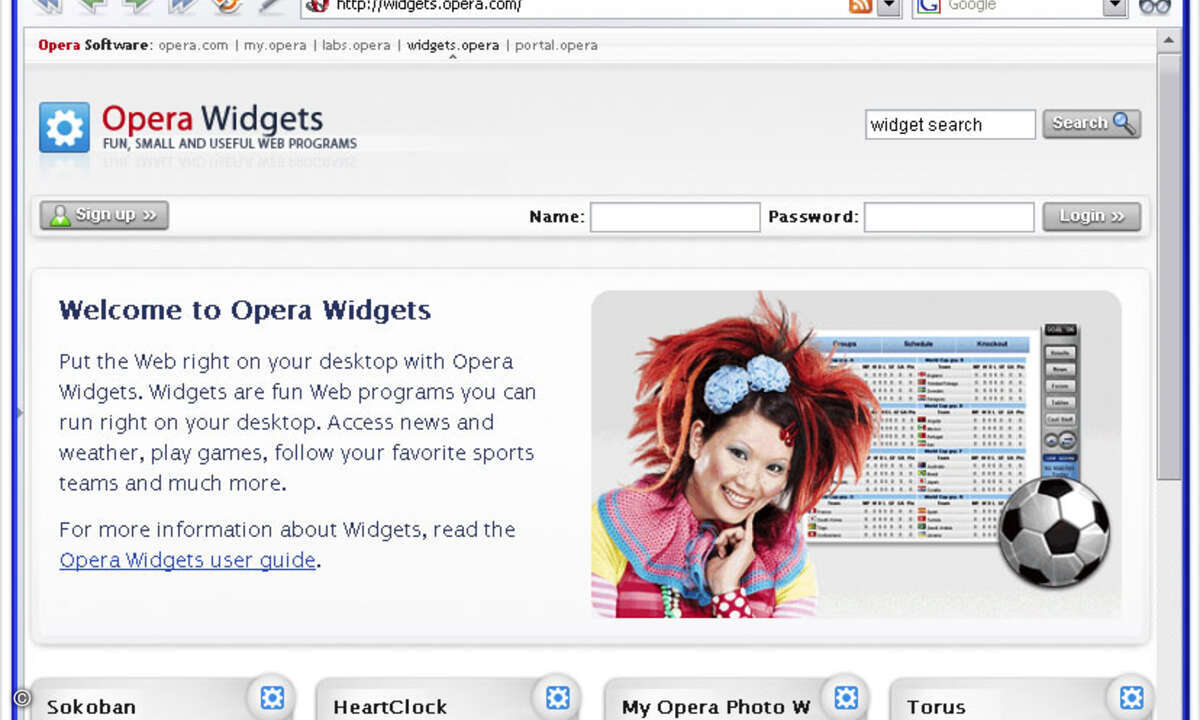Open the Opera Widgets user guide link

tap(188, 560)
